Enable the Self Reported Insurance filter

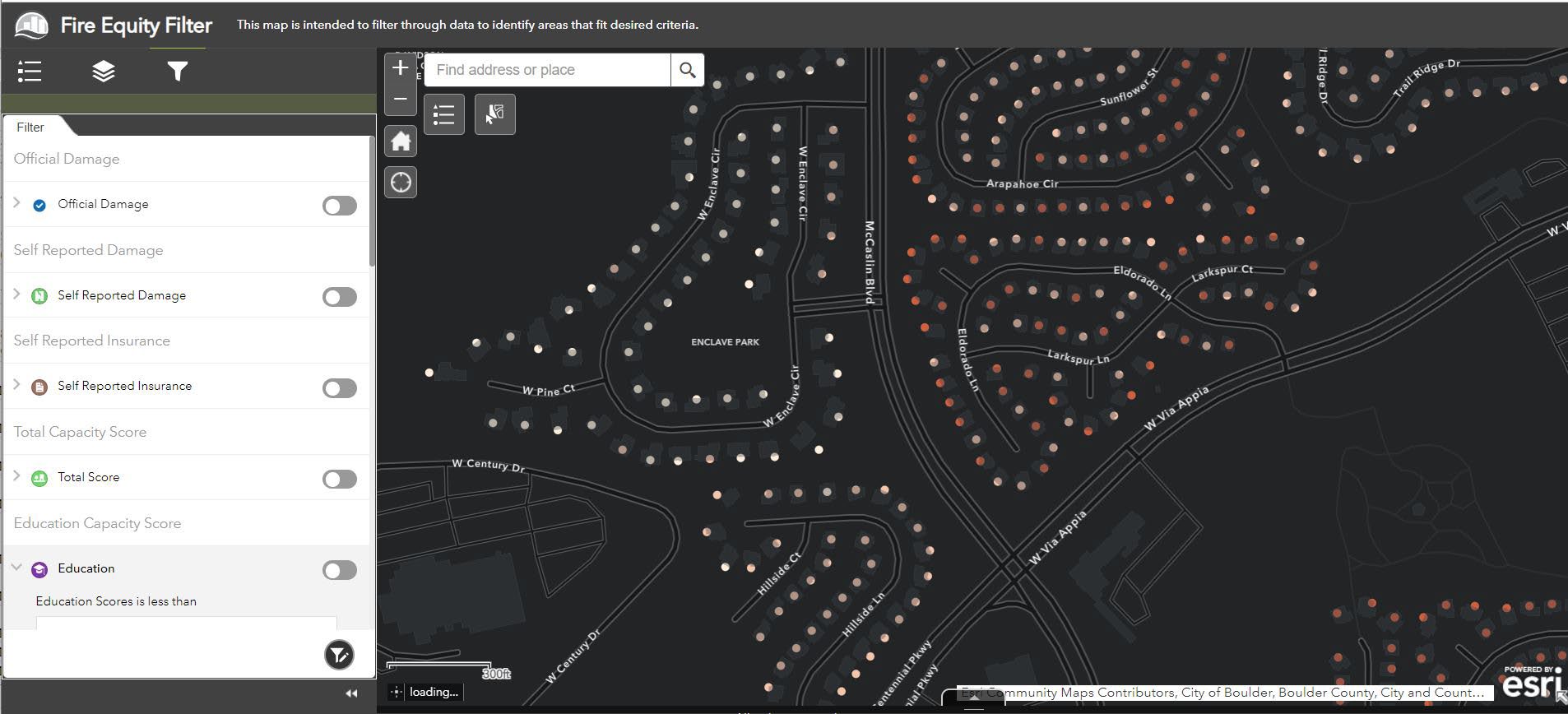[340, 388]
